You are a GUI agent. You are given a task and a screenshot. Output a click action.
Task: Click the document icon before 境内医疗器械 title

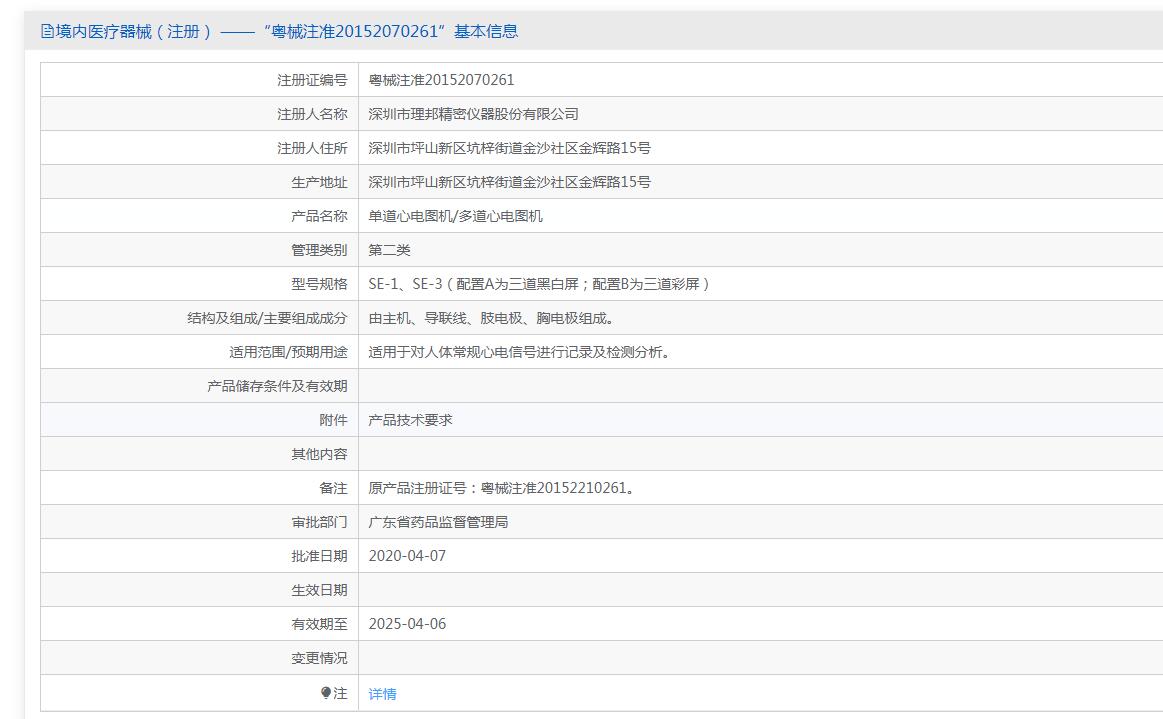[47, 31]
